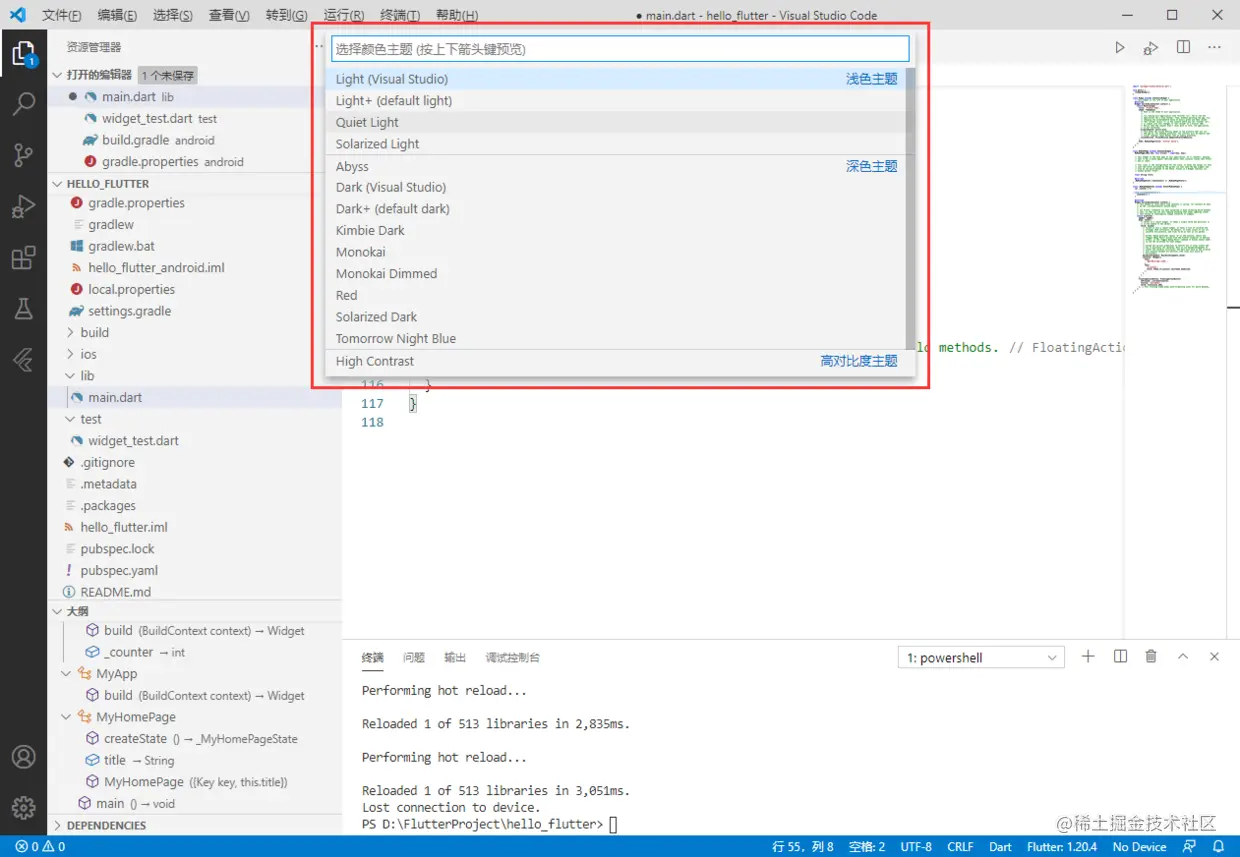This screenshot has width=1240, height=857.
Task: Maximize panel with the up chevron
Action: 1183,657
